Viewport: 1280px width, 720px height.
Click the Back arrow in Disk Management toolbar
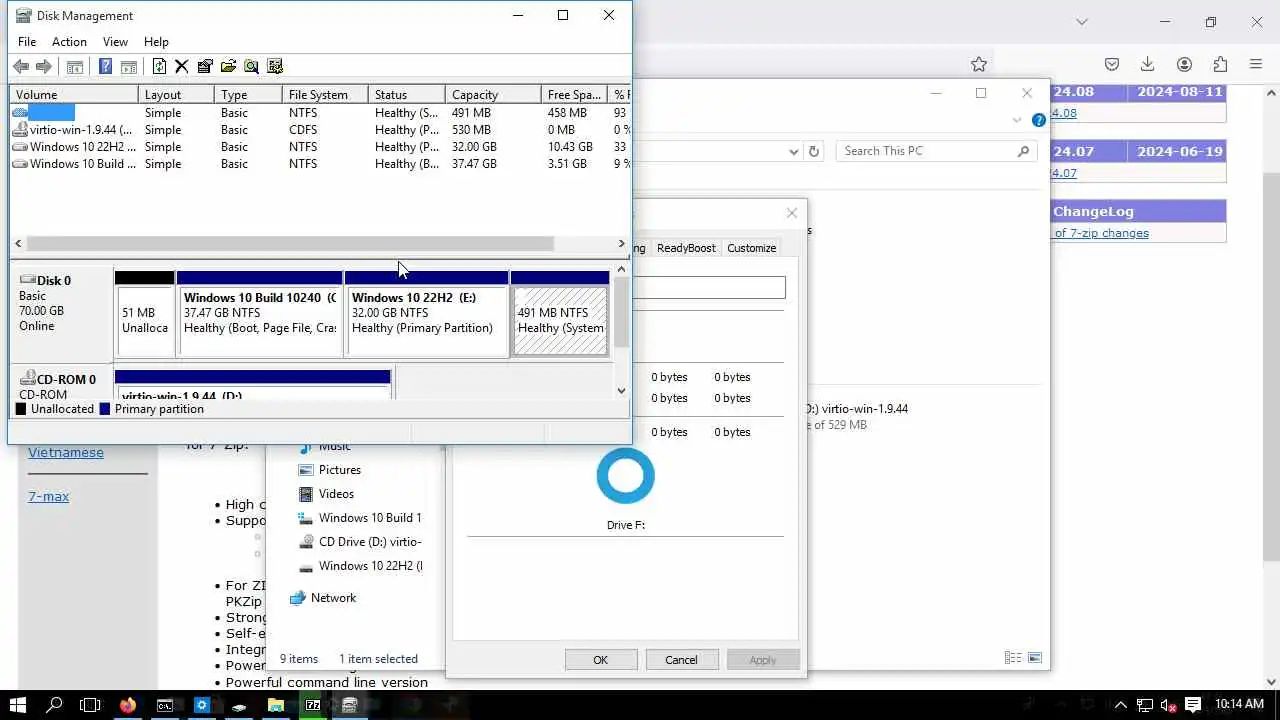click(x=21, y=66)
